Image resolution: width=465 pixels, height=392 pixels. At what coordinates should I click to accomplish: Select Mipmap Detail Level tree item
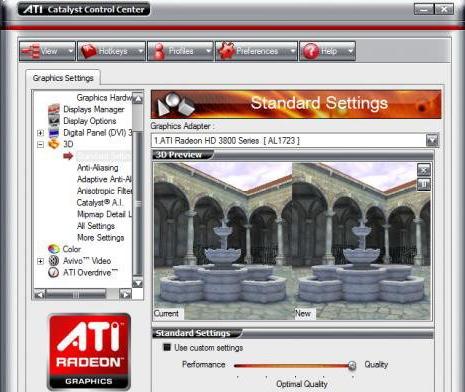point(104,214)
